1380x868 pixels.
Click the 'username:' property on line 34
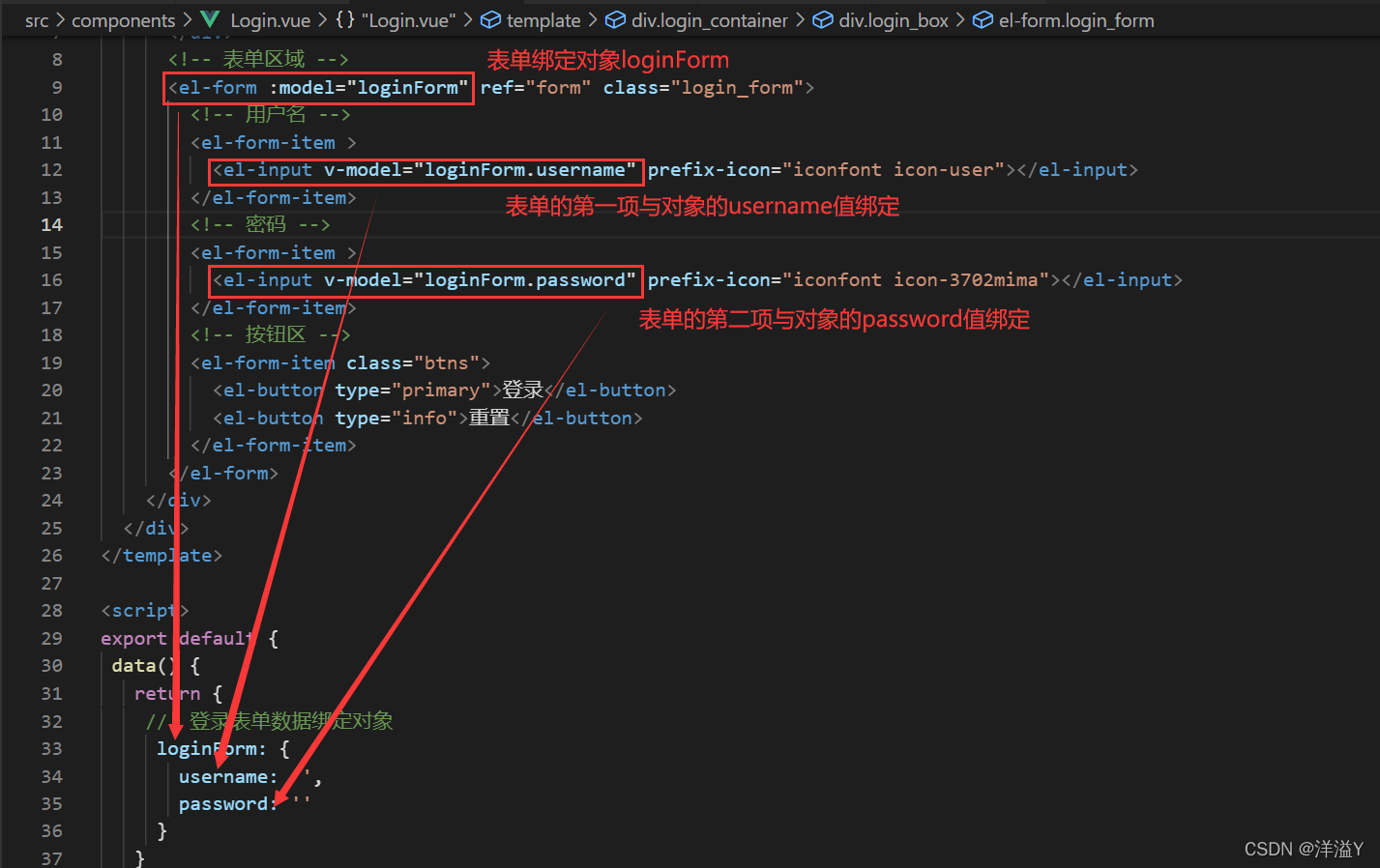pyautogui.click(x=228, y=776)
